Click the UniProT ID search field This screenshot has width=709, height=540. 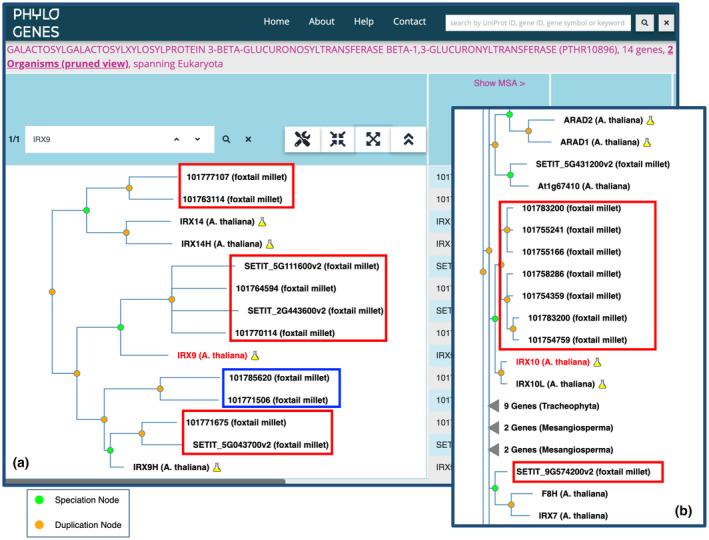[x=538, y=22]
